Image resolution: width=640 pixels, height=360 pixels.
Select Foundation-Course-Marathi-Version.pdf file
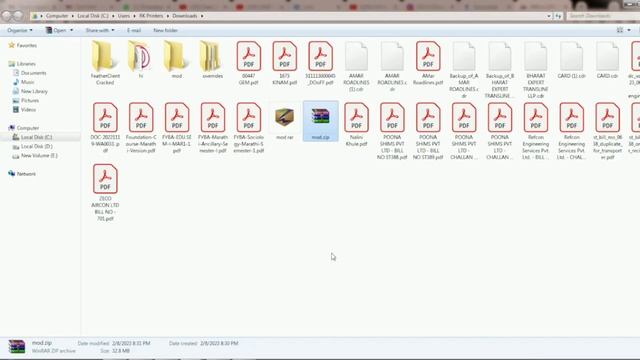click(141, 127)
